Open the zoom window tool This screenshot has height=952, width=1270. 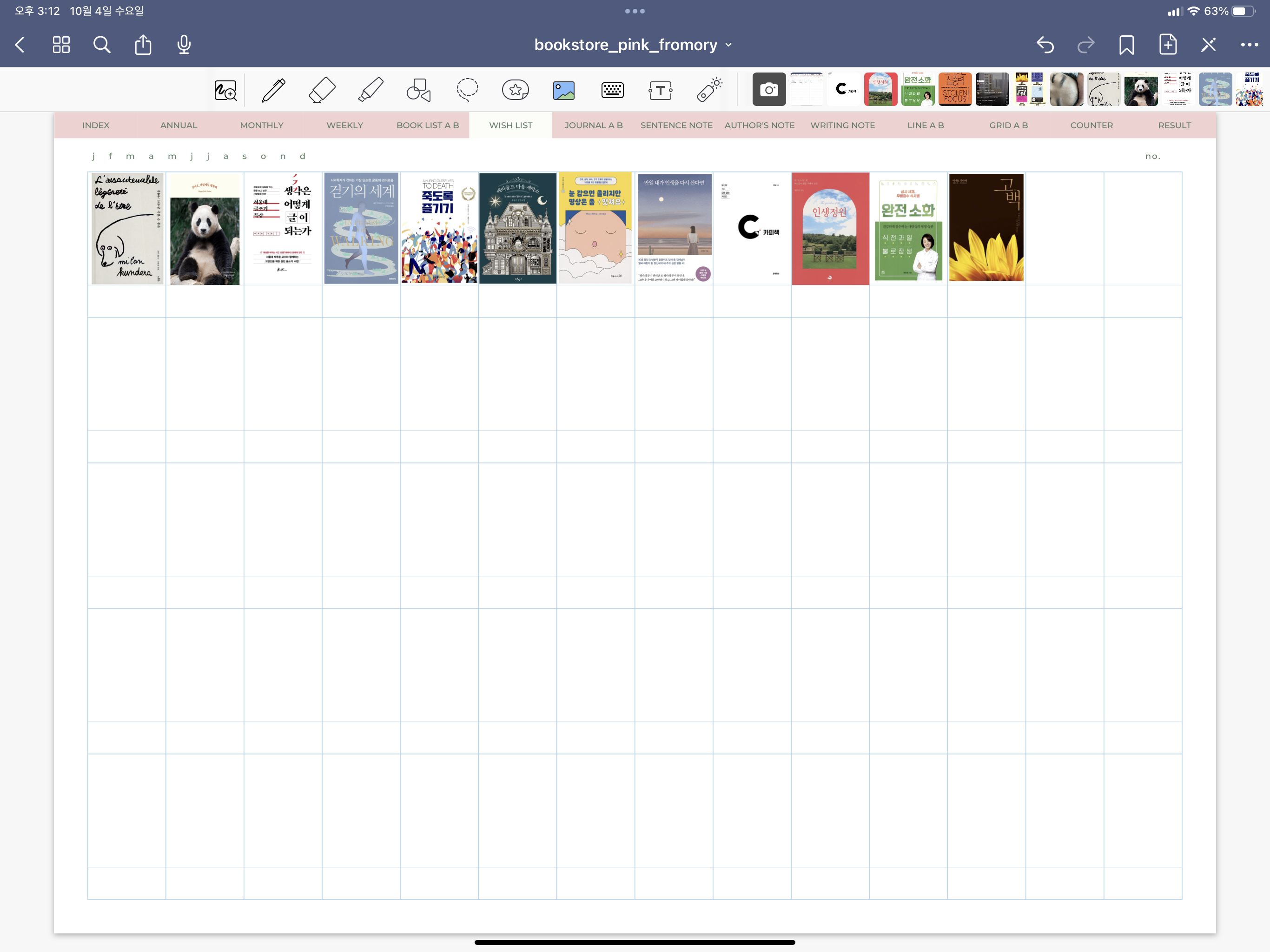[225, 90]
